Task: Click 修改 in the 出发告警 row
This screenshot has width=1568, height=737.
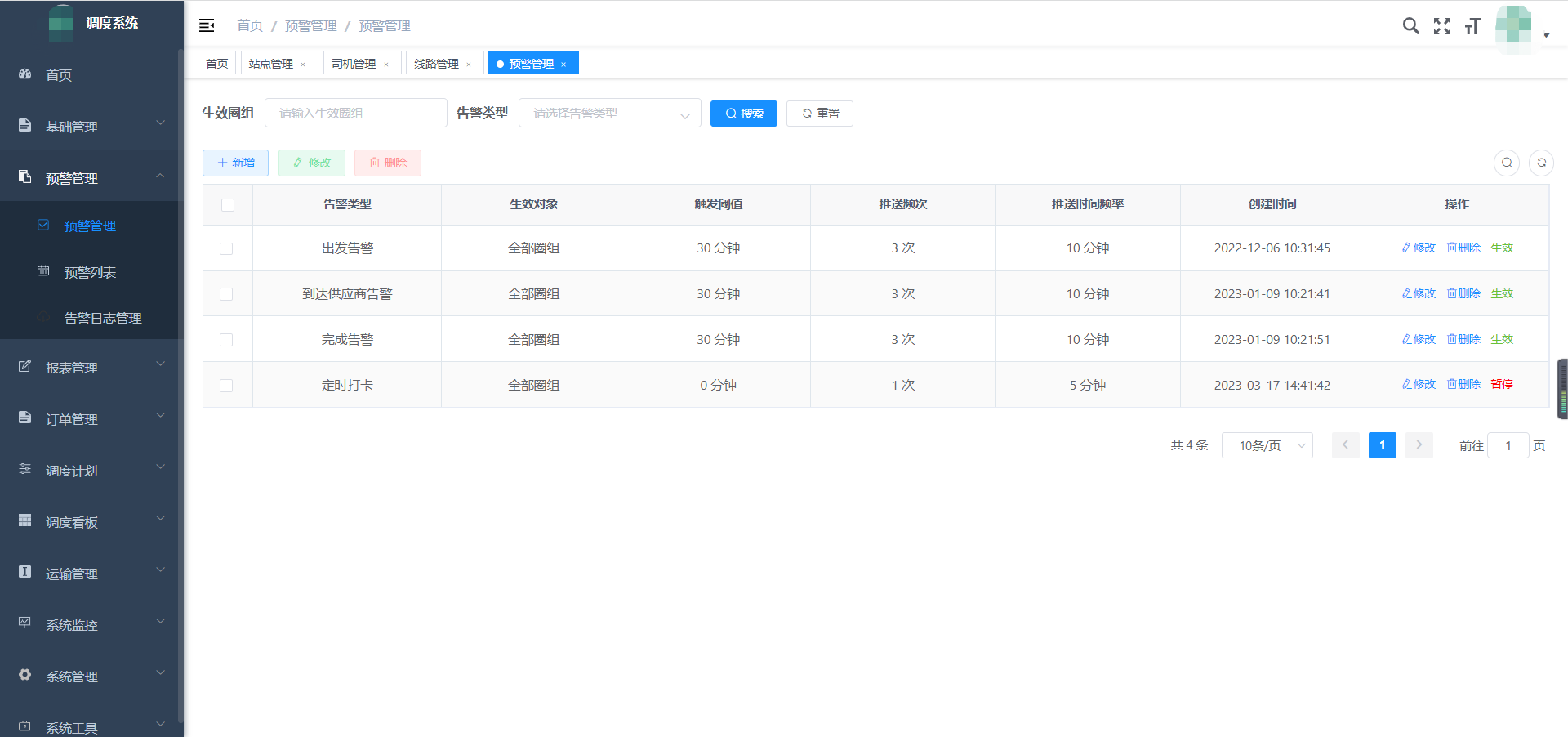Action: pyautogui.click(x=1419, y=248)
